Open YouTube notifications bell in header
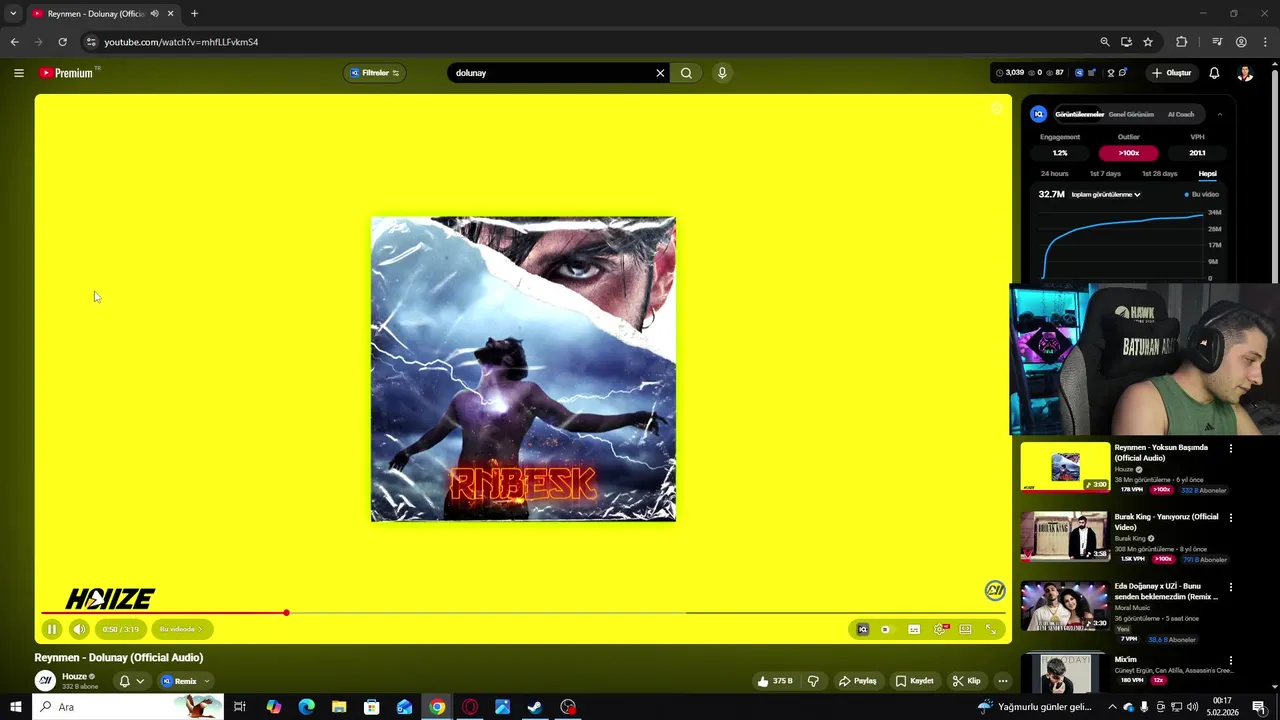 (1214, 73)
